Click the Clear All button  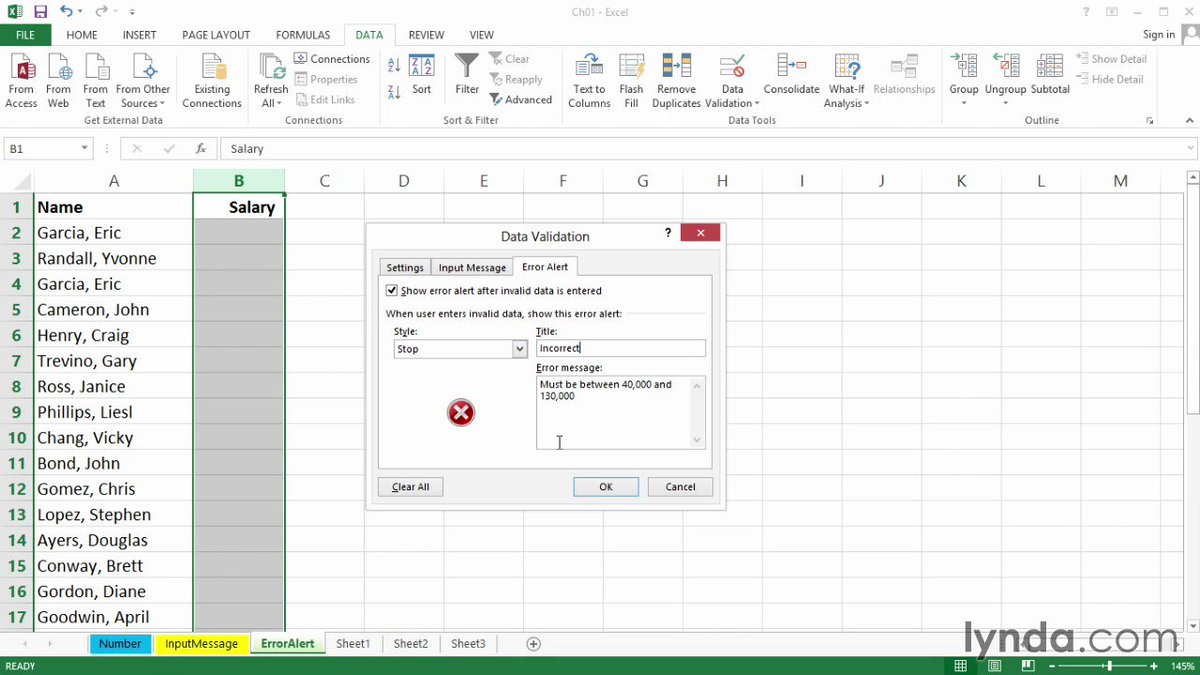(x=410, y=487)
